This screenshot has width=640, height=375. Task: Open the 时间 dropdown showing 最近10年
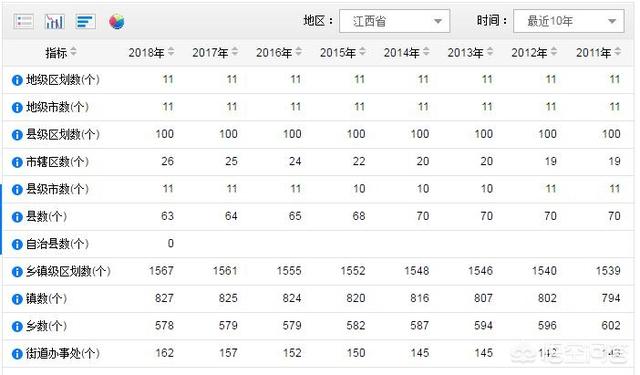pos(569,21)
